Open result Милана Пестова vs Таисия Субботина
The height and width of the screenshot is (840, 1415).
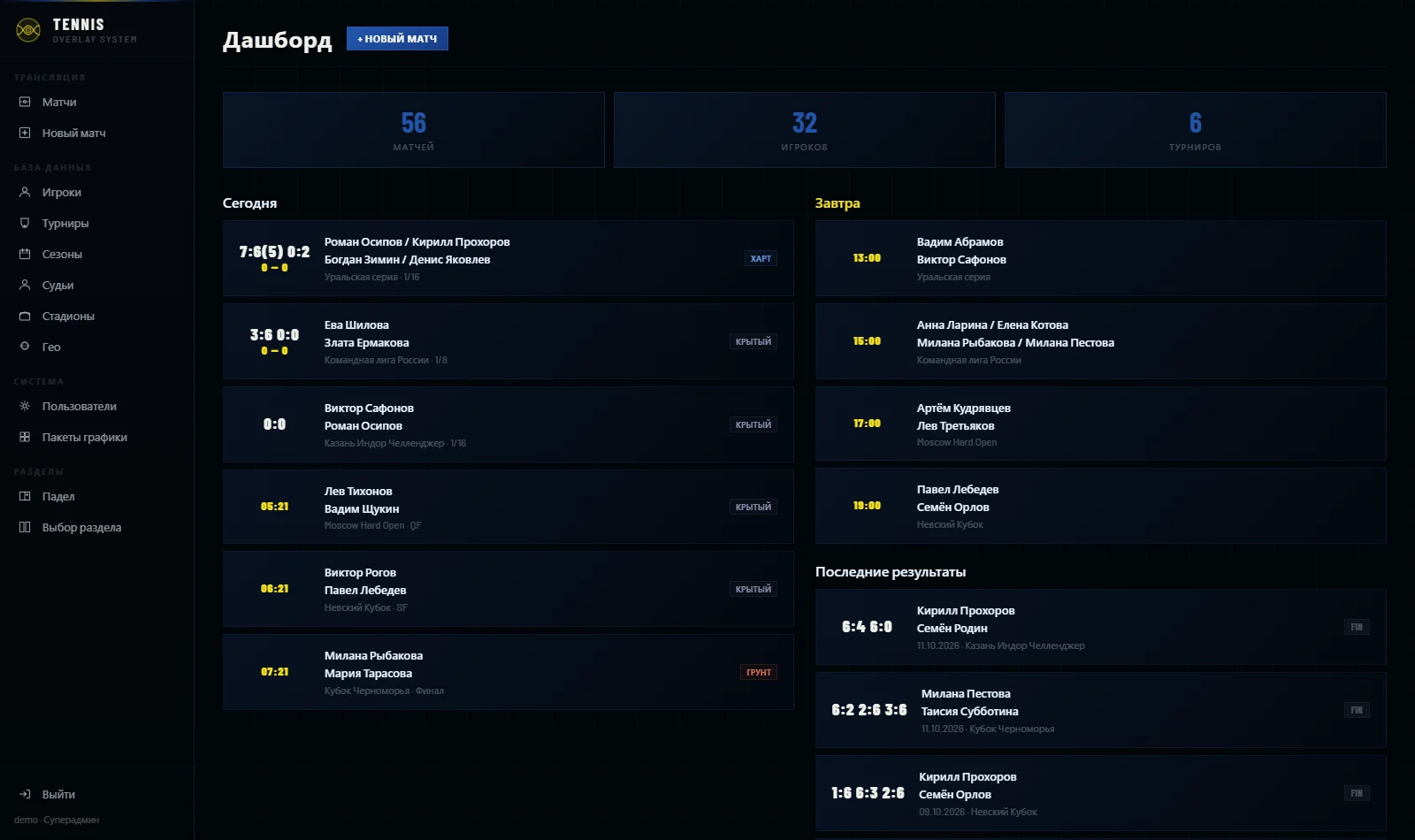[1101, 710]
